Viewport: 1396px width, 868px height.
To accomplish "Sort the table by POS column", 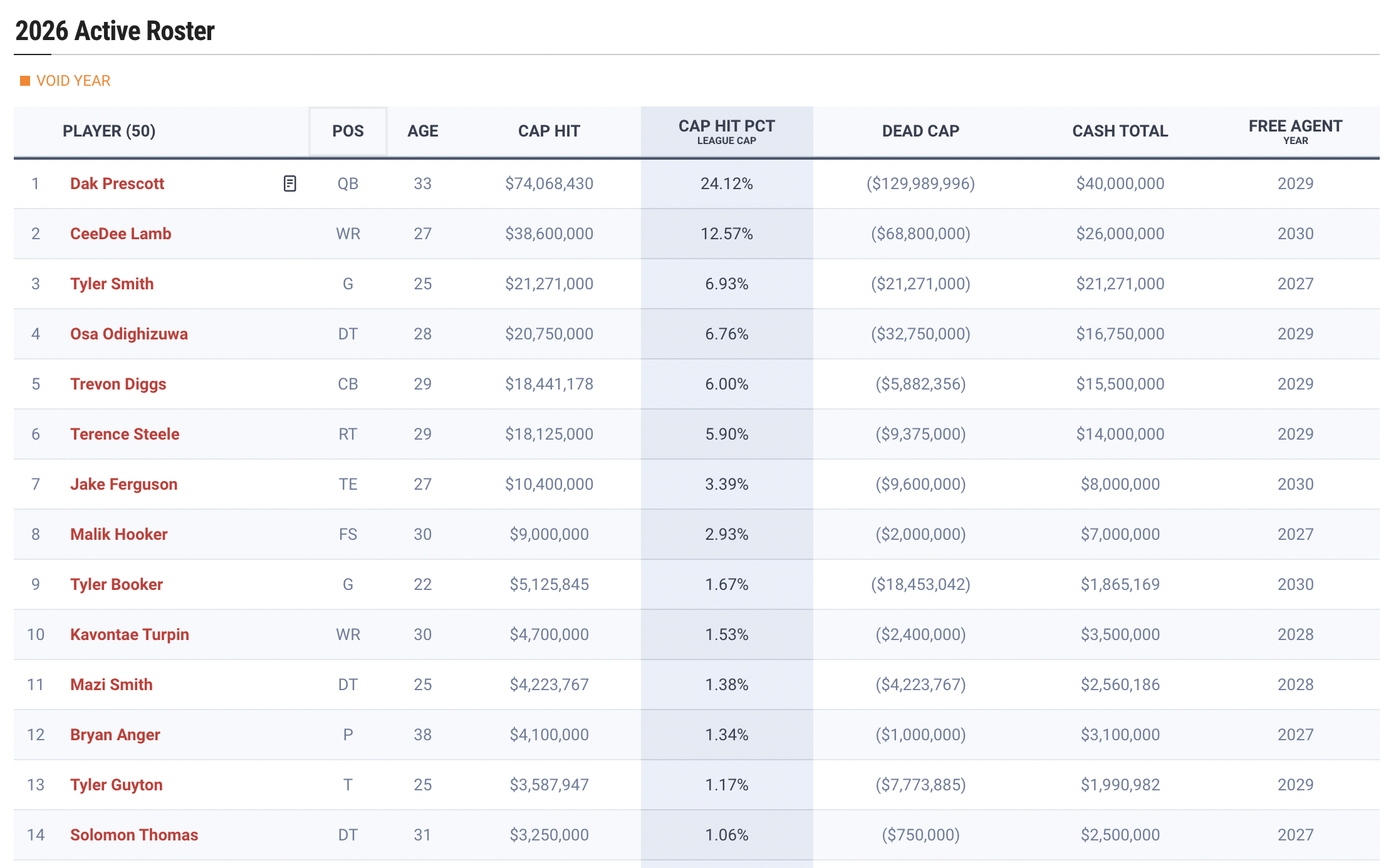I will (348, 131).
